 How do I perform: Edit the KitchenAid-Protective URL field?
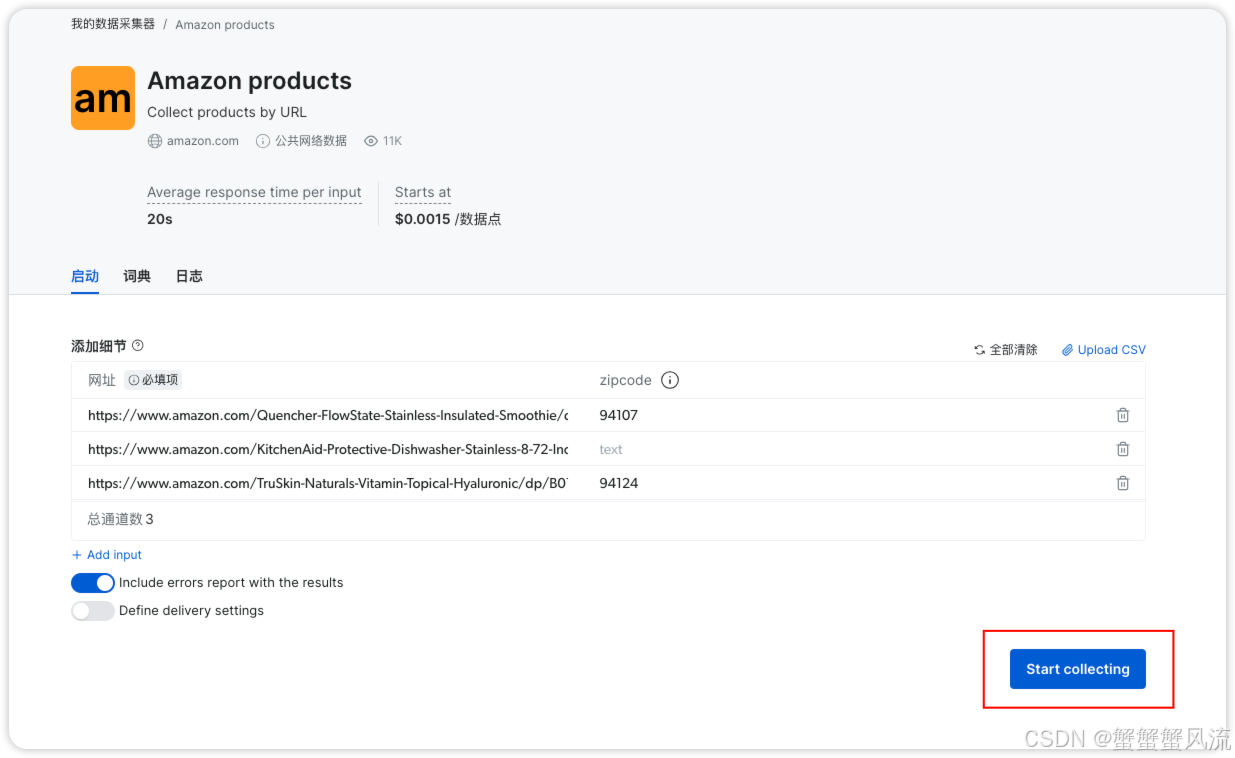click(328, 449)
